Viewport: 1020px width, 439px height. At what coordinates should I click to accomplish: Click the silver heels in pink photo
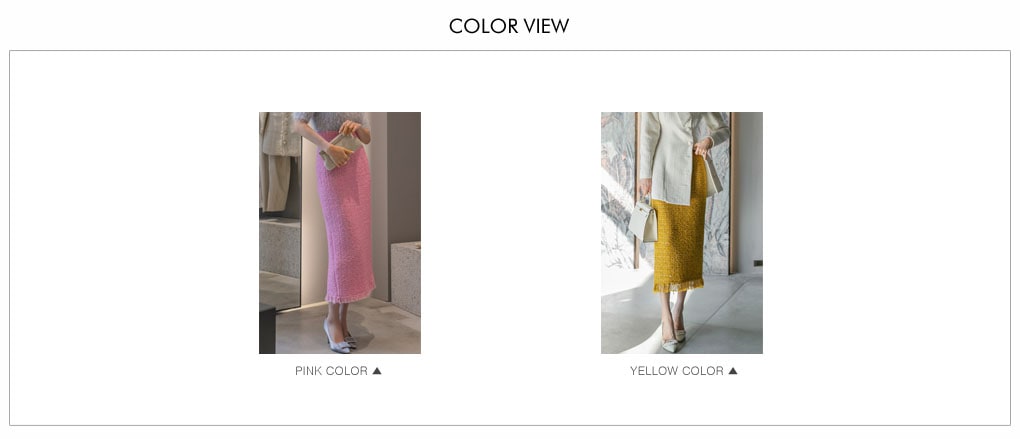coord(340,339)
